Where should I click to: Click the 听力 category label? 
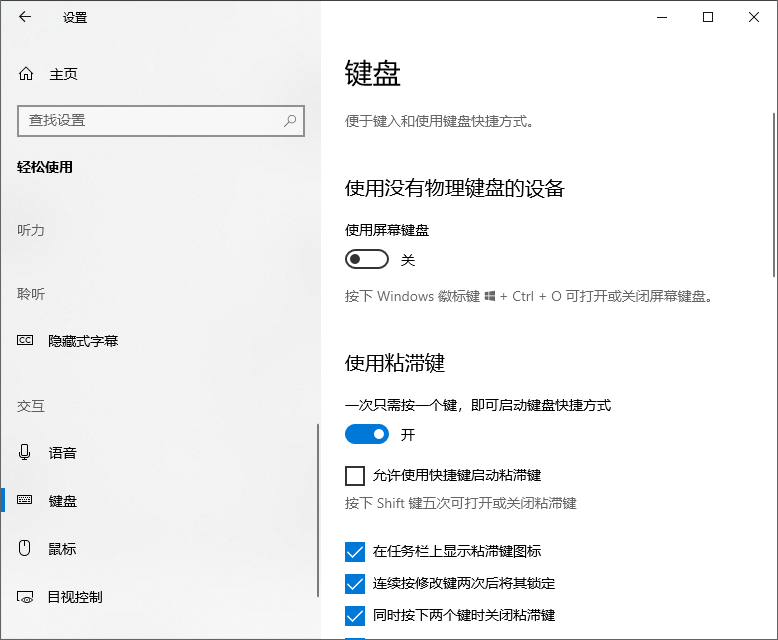pyautogui.click(x=31, y=230)
